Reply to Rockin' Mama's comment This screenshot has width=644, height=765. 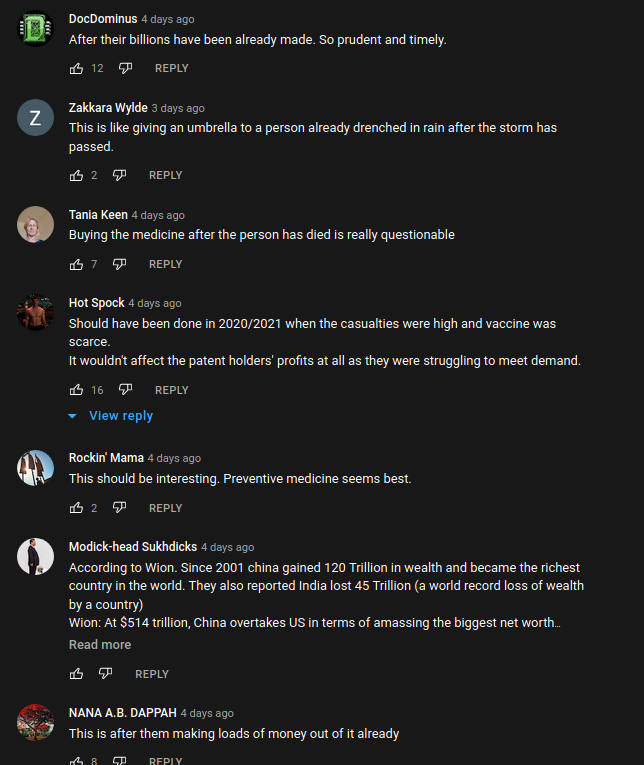tap(165, 508)
